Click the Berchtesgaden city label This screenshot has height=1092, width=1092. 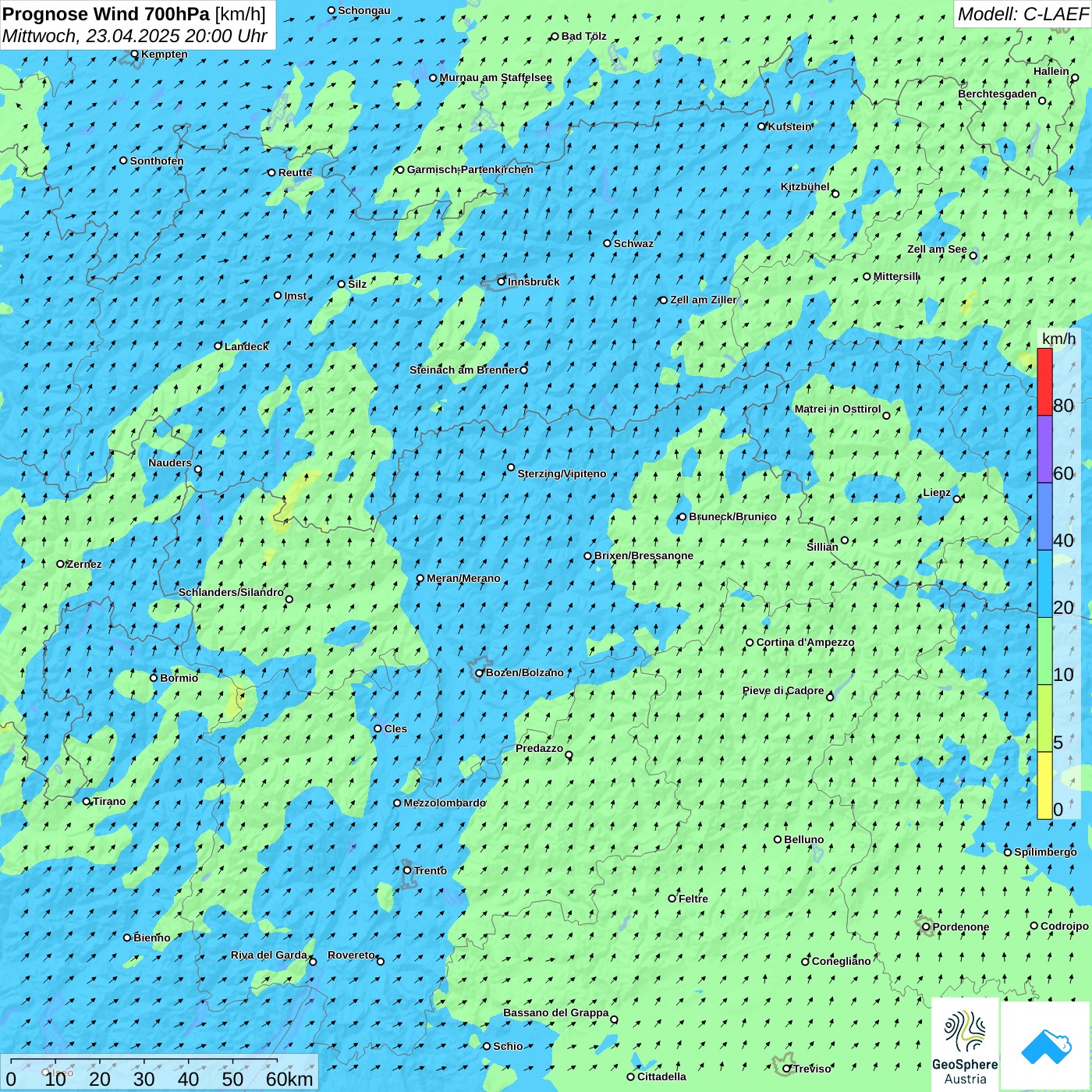pos(998,94)
